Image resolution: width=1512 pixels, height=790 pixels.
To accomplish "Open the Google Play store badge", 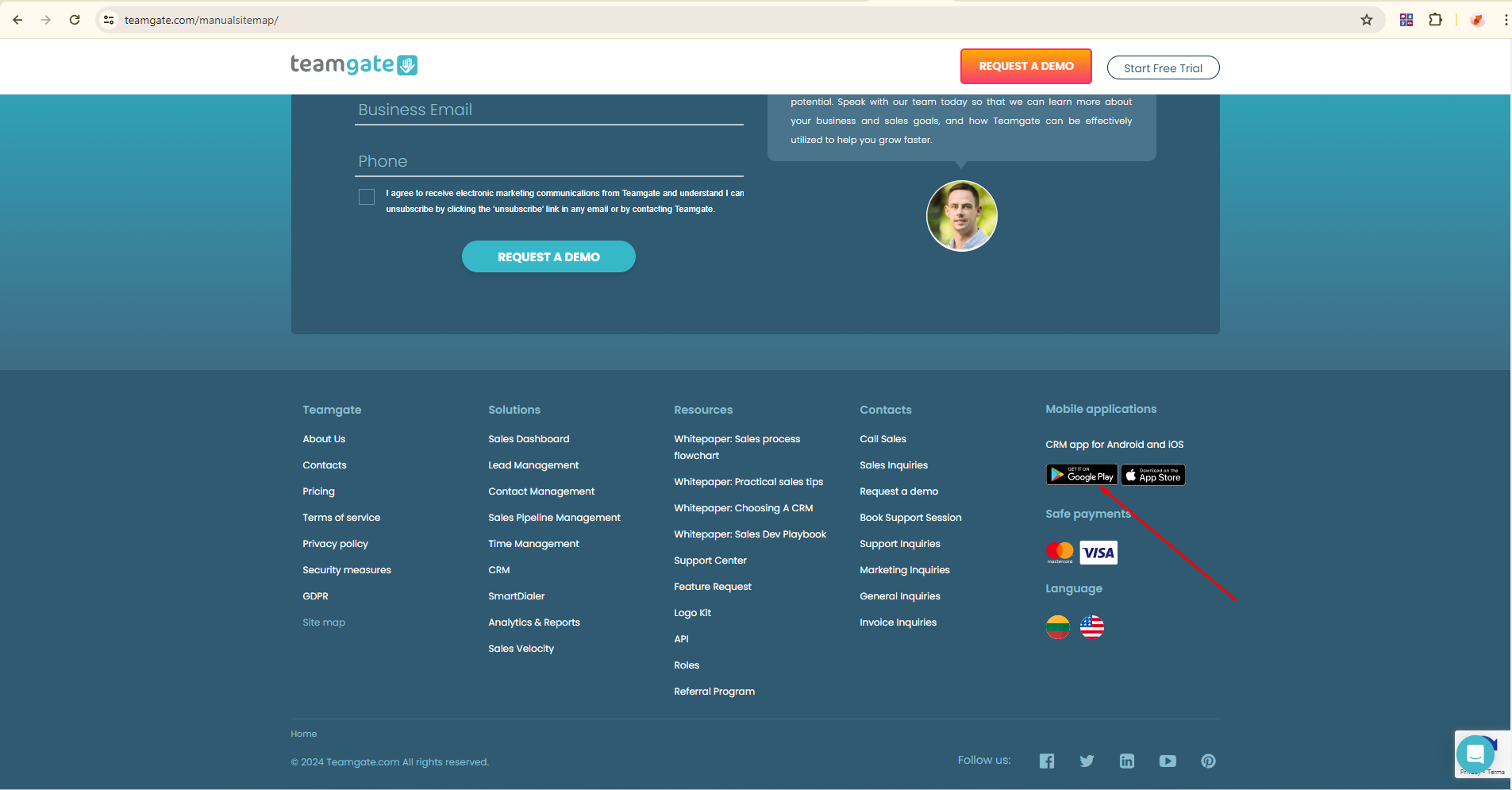I will 1082,475.
